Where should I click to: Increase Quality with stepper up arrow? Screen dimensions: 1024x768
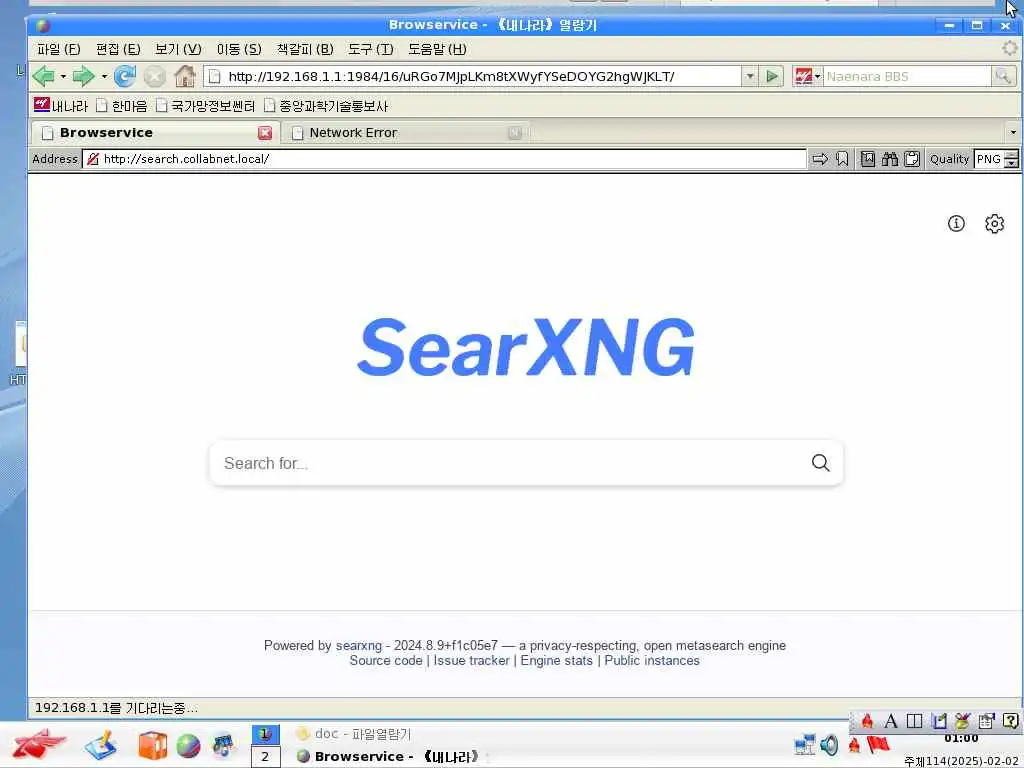click(1012, 154)
